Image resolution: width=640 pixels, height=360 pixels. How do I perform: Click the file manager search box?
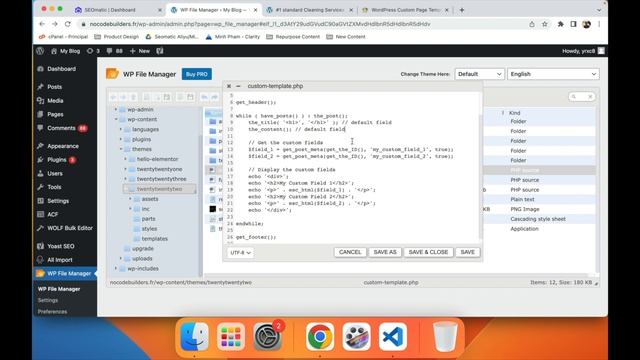pyautogui.click(x=582, y=97)
